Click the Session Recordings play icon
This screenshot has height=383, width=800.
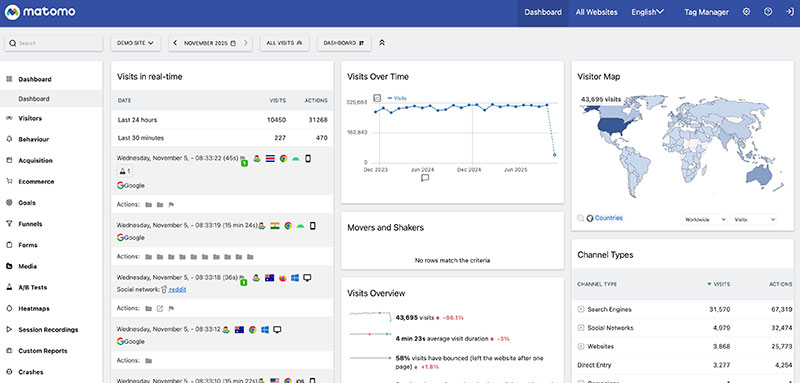coord(9,329)
